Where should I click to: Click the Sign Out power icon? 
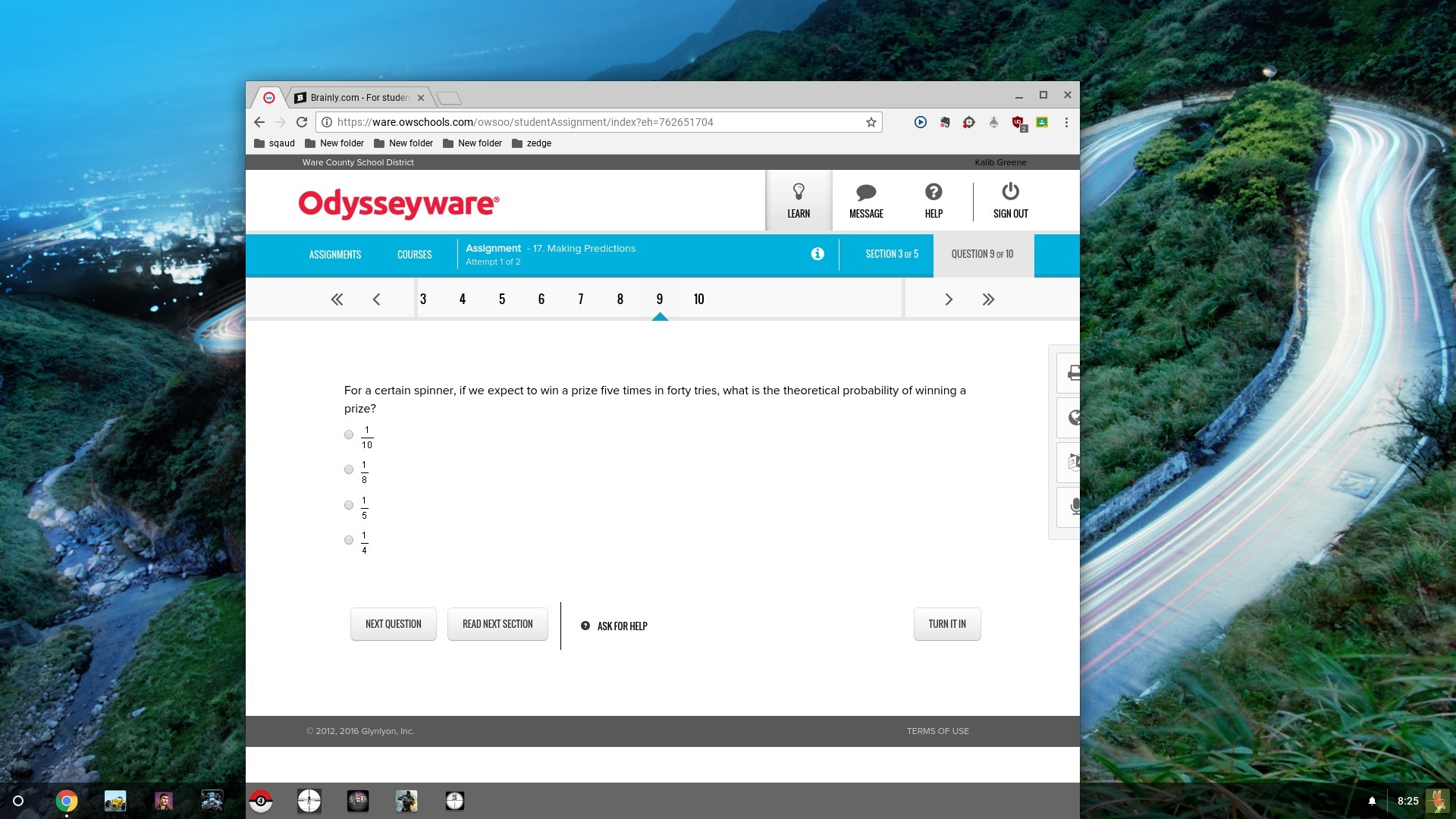coord(1009,192)
